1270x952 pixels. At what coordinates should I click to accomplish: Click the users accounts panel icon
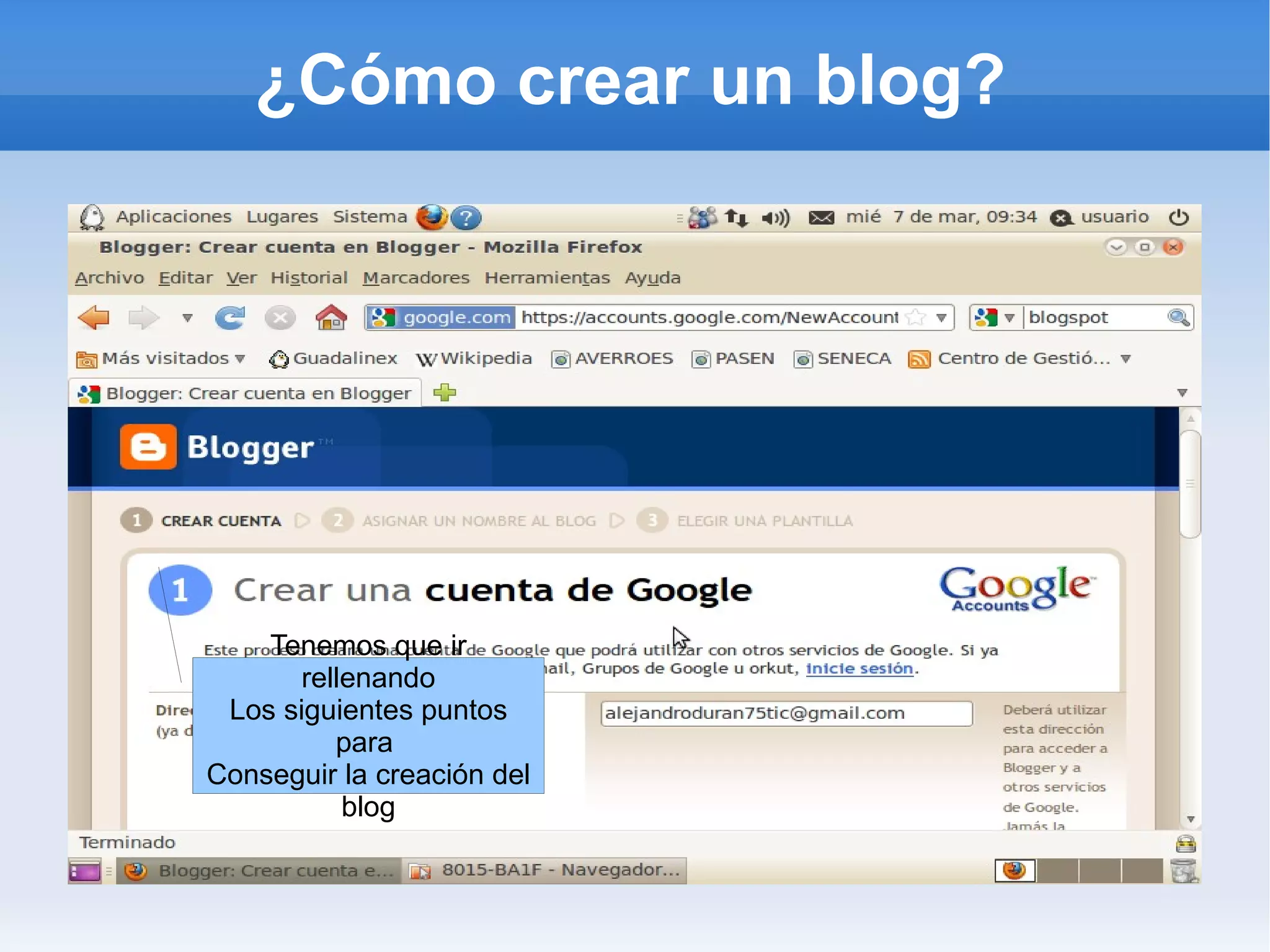click(x=703, y=218)
